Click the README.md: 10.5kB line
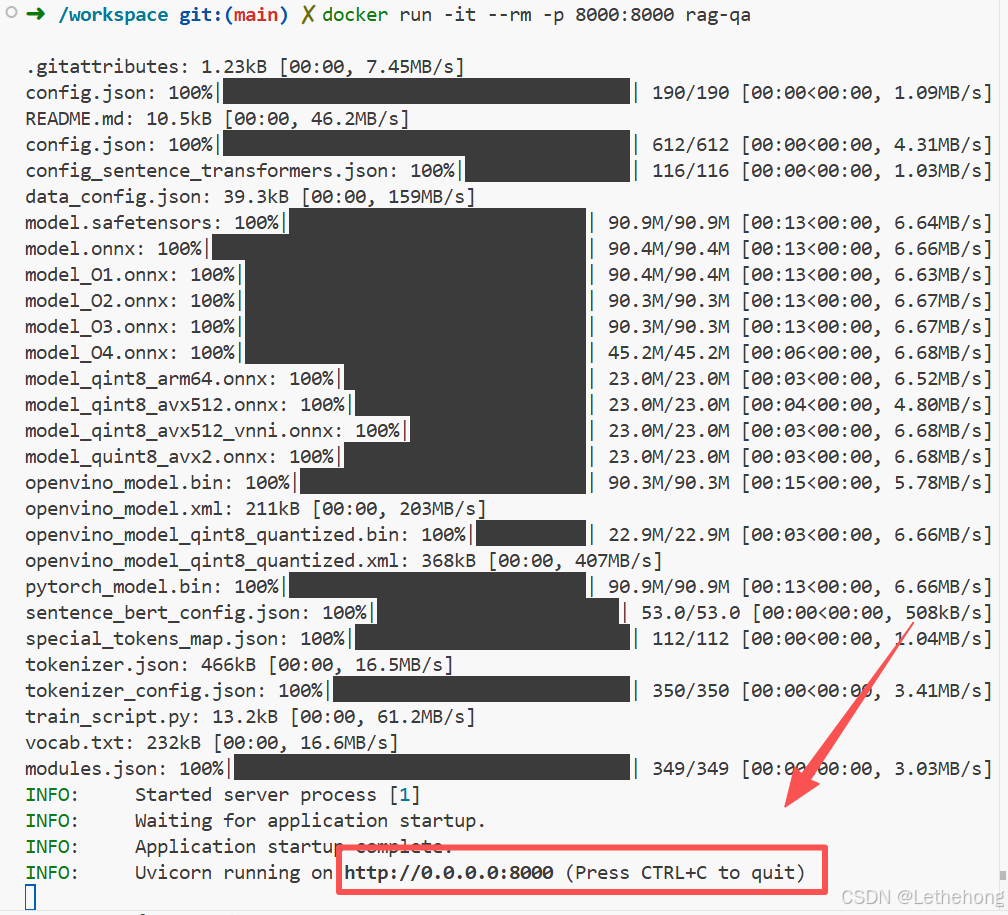Image resolution: width=1008 pixels, height=915 pixels. click(217, 118)
